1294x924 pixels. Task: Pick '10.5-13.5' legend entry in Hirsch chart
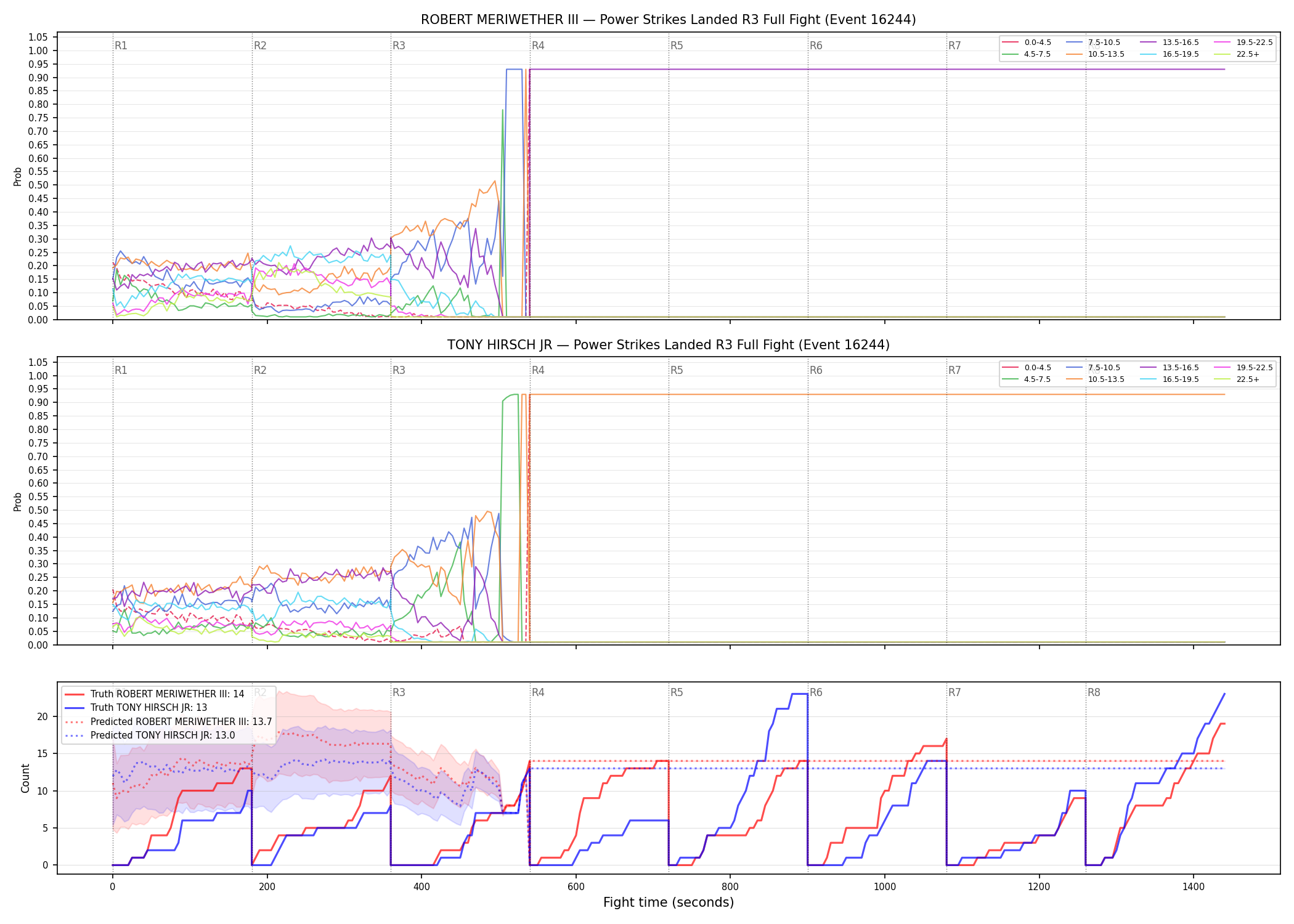(x=1096, y=379)
